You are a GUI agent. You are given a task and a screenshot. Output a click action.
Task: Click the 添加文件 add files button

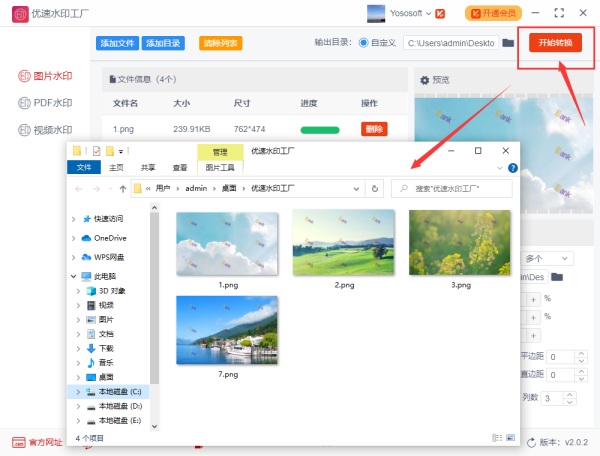pyautogui.click(x=116, y=44)
